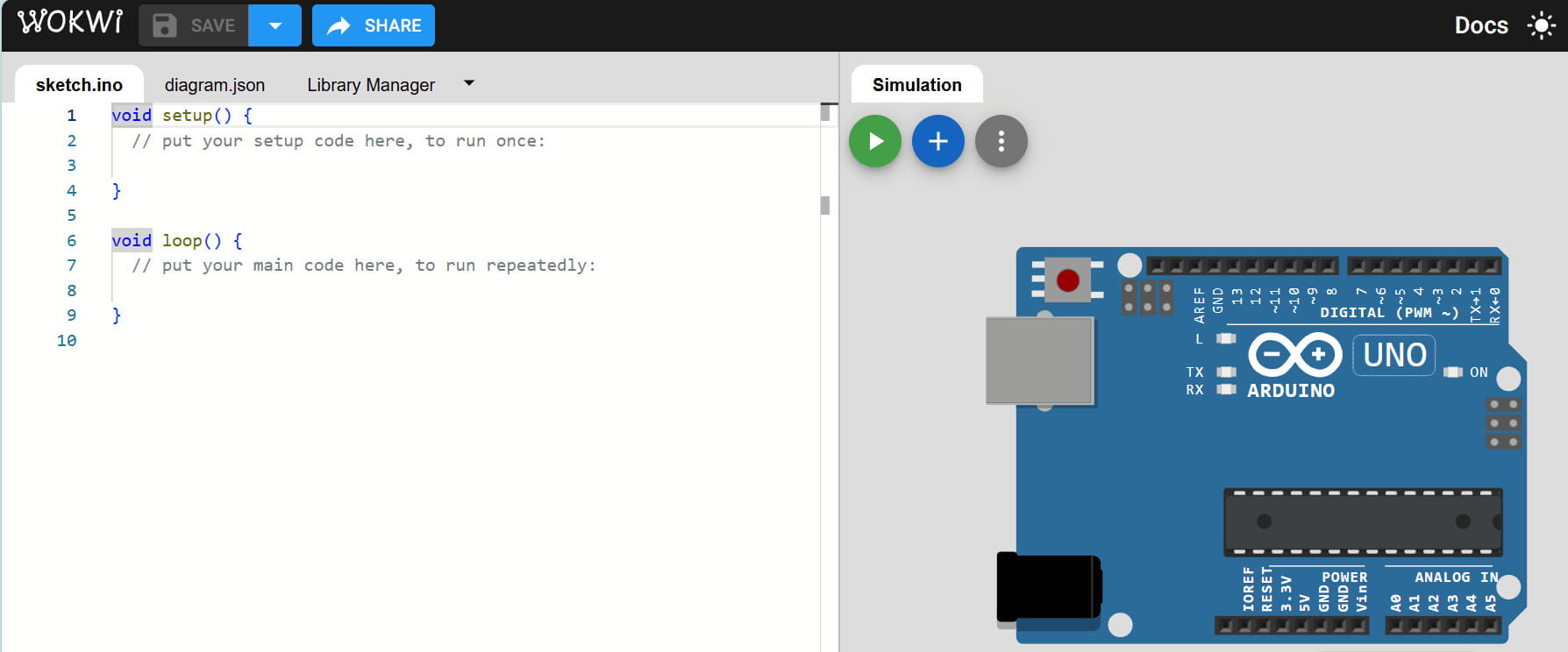Click the ICSP header below the ON LED
Viewport: 1568px width, 652px height.
pyautogui.click(x=1504, y=423)
